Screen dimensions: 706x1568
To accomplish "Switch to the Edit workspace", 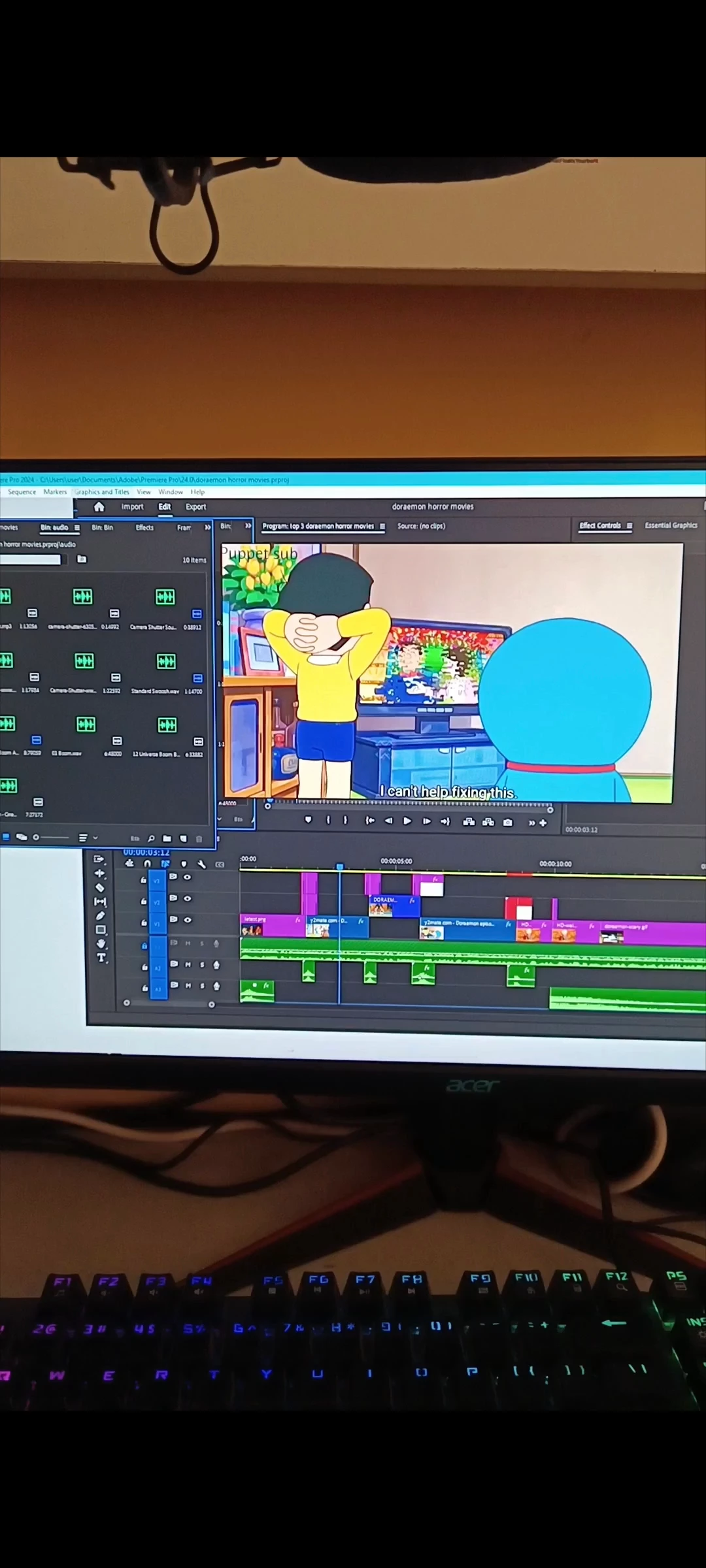I will pos(165,507).
